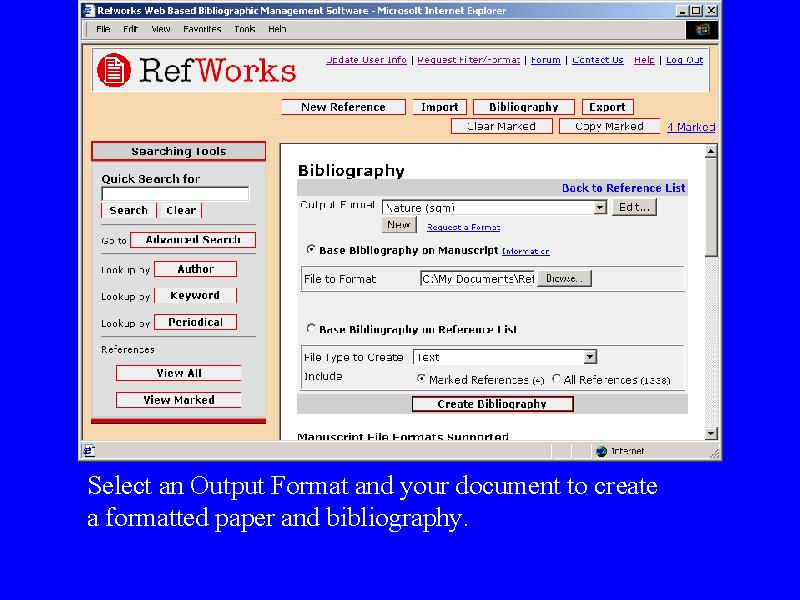This screenshot has width=800, height=600.
Task: Click the Log Out link
Action: tap(684, 60)
